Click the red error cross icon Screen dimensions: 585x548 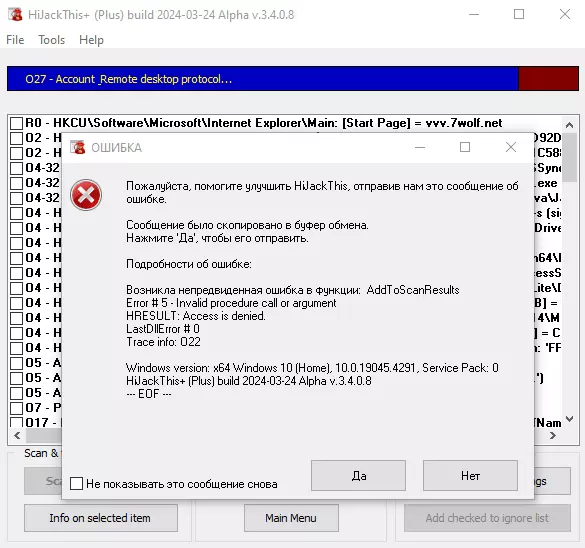[x=86, y=195]
